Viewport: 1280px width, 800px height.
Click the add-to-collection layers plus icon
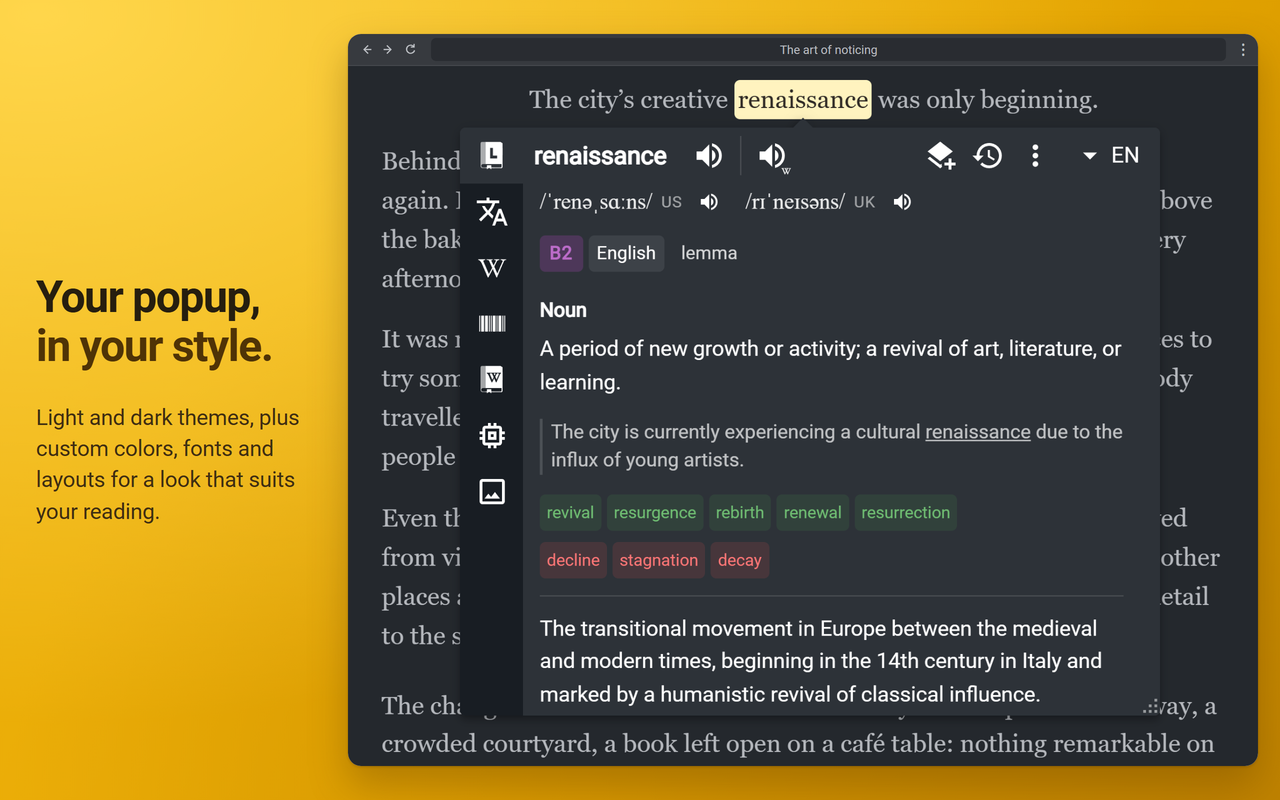940,156
